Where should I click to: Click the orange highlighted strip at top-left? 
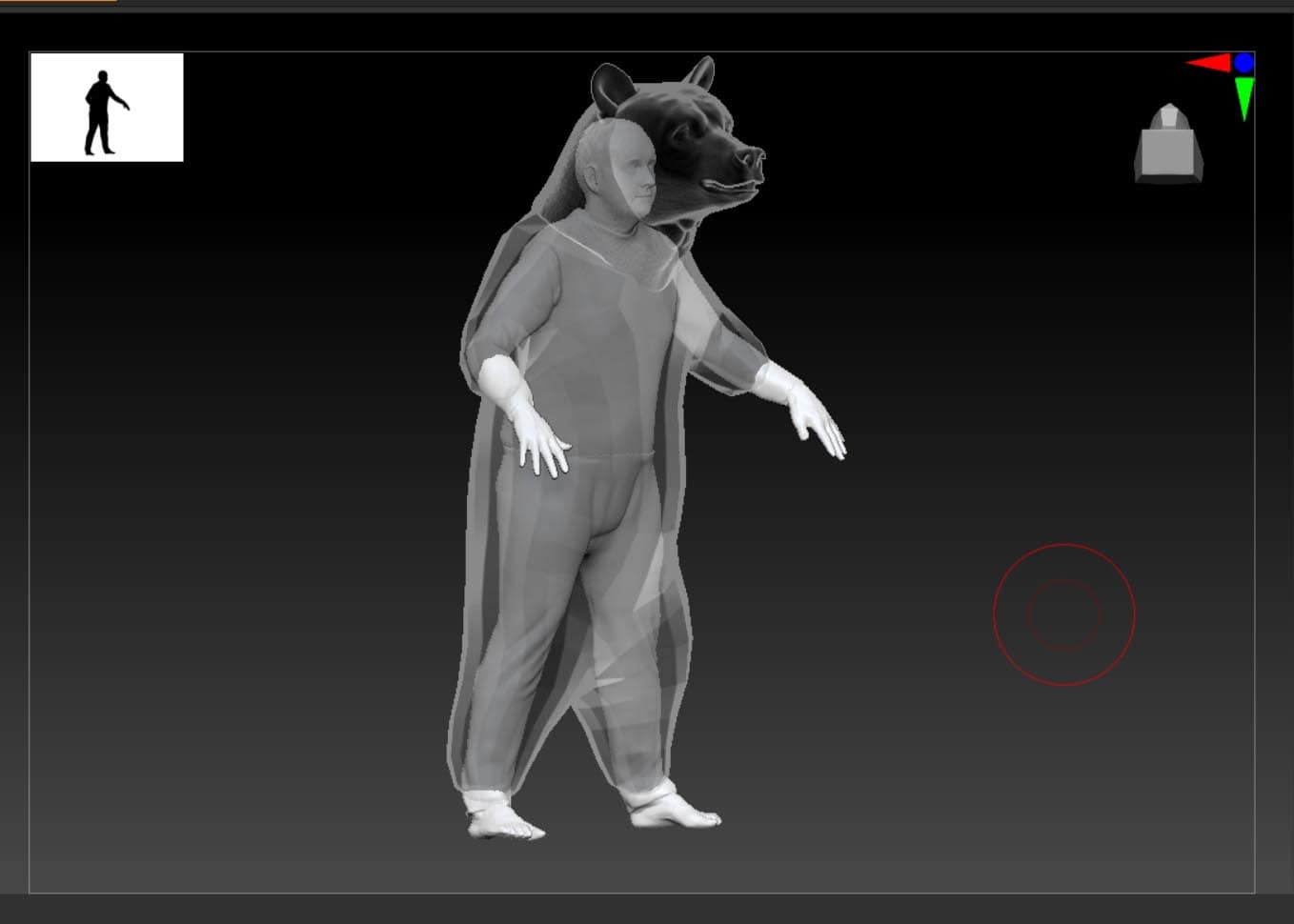(x=57, y=1)
